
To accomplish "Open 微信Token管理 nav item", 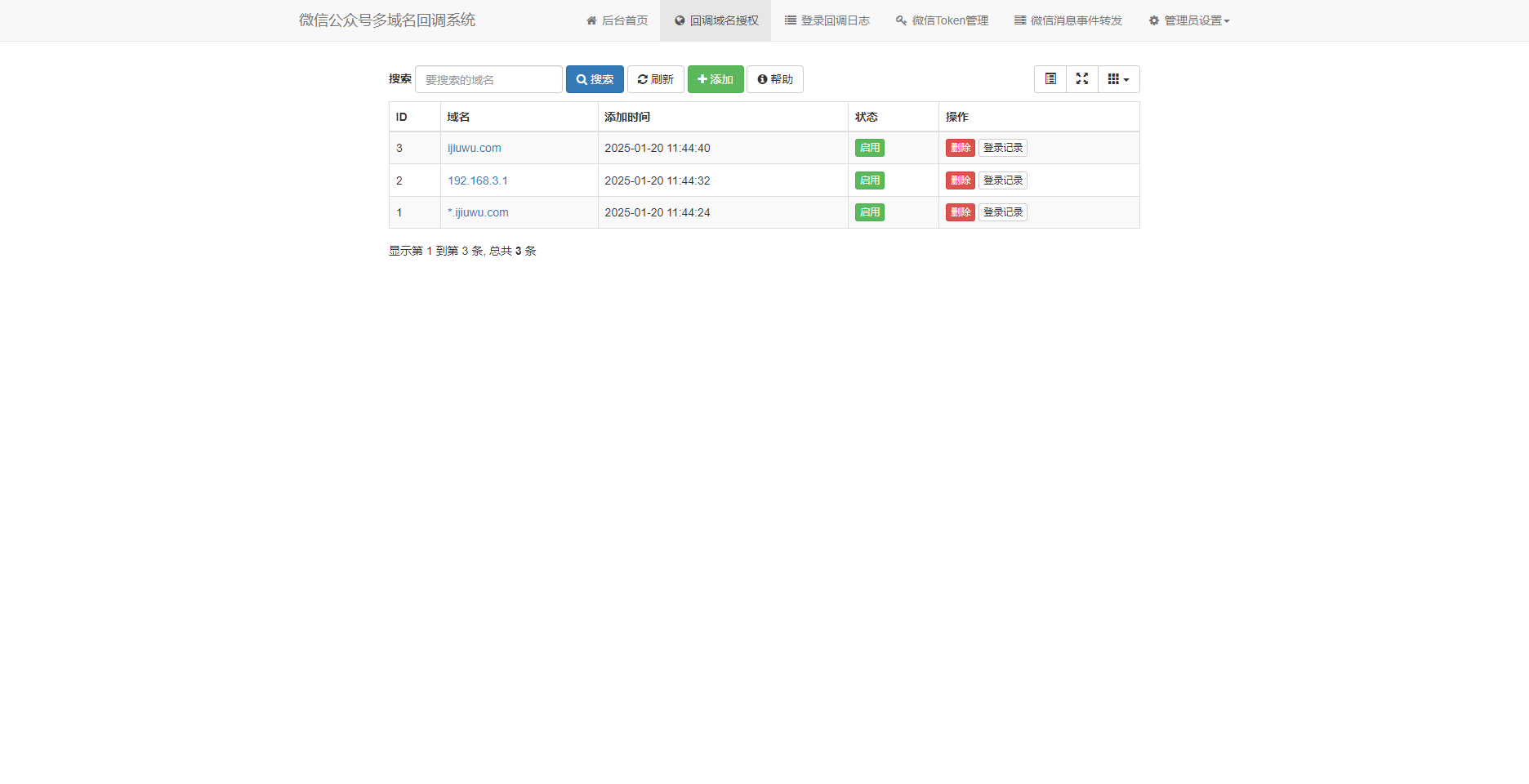I will [x=942, y=20].
